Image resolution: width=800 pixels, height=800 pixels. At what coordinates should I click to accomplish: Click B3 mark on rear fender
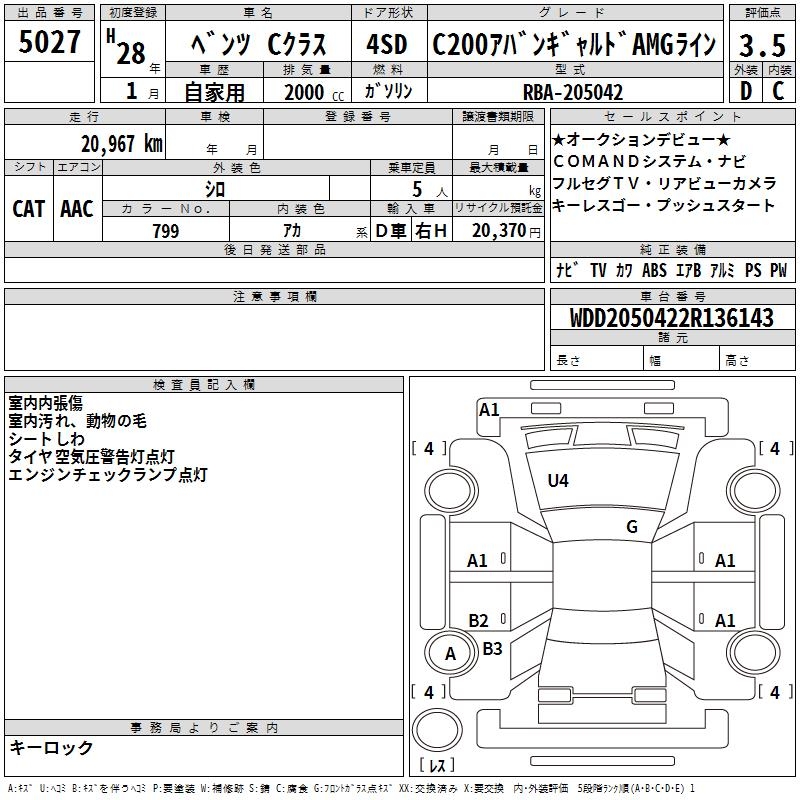tap(492, 648)
